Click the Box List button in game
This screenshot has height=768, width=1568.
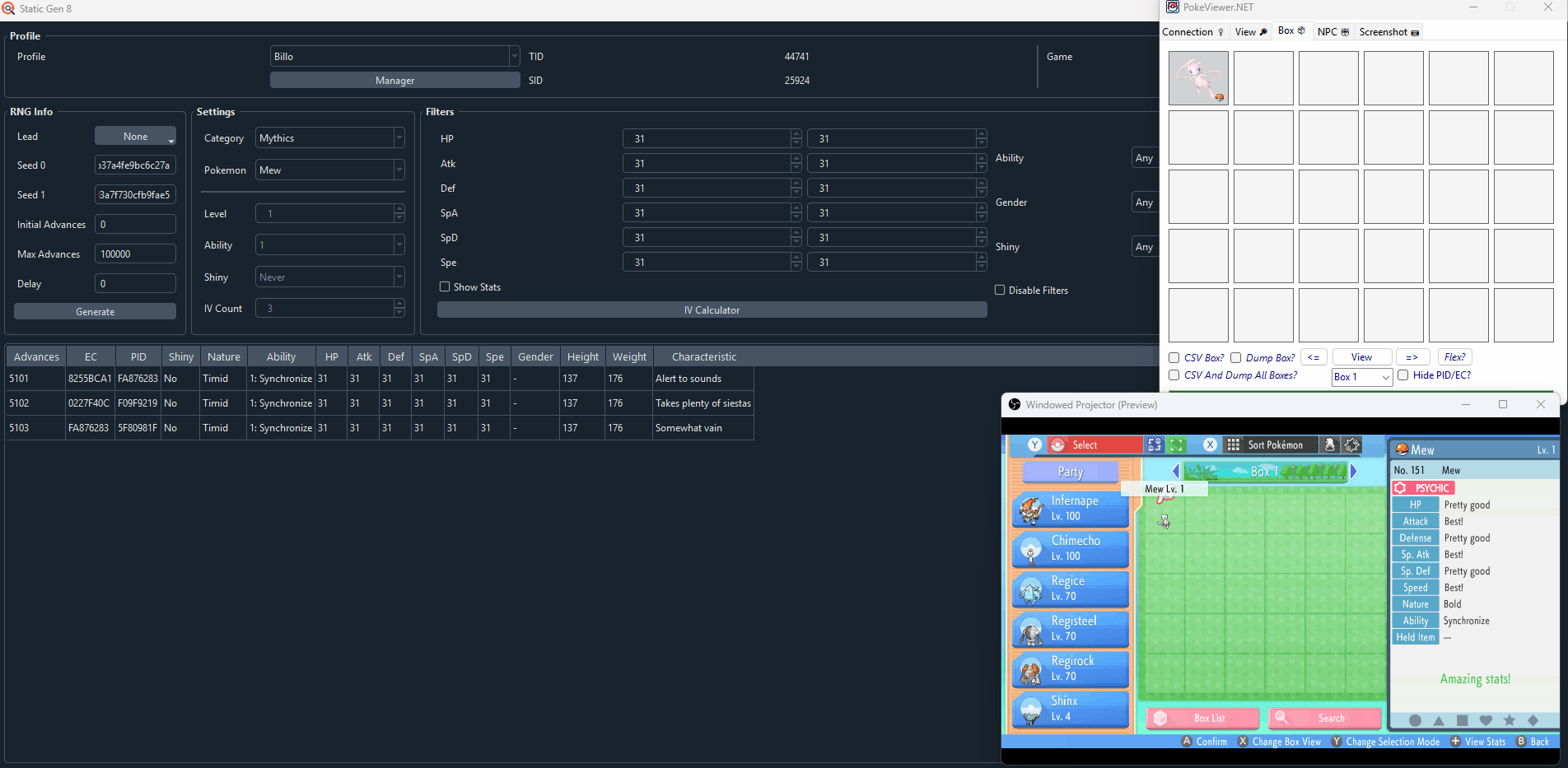[x=1203, y=718]
